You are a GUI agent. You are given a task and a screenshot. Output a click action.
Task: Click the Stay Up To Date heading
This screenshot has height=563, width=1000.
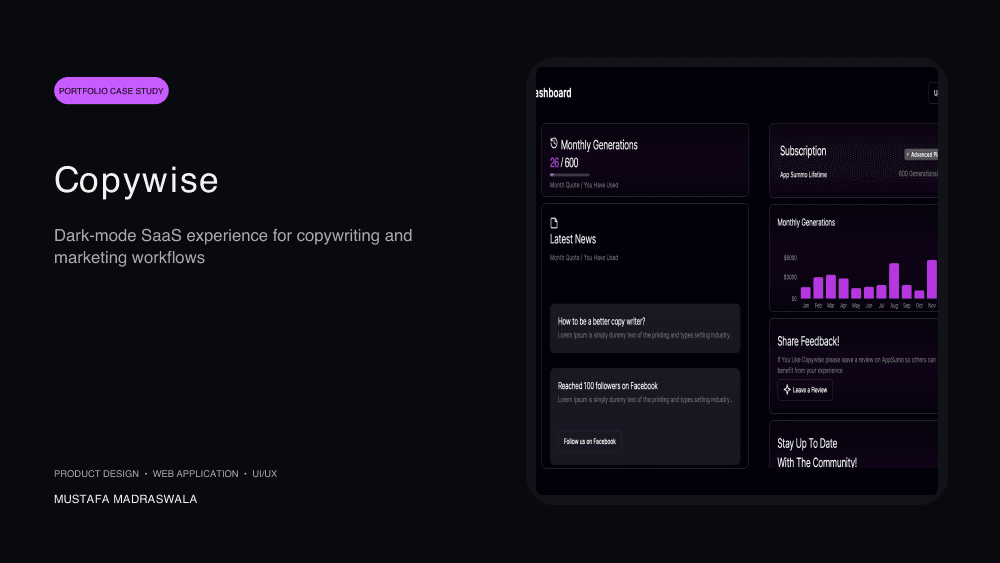pyautogui.click(x=817, y=453)
